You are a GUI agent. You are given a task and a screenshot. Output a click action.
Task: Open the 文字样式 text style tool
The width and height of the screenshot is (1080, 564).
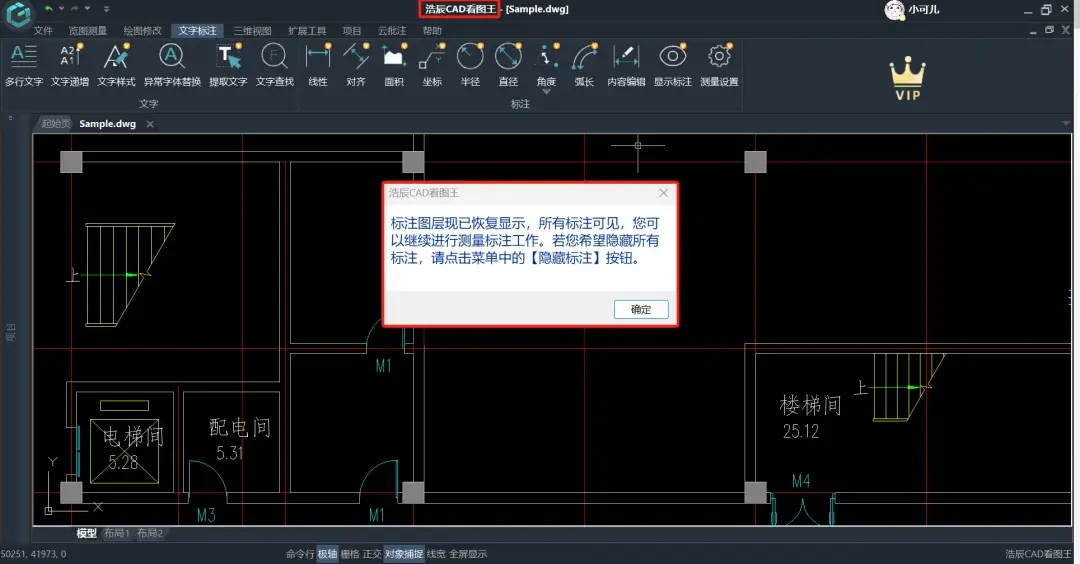[x=116, y=65]
